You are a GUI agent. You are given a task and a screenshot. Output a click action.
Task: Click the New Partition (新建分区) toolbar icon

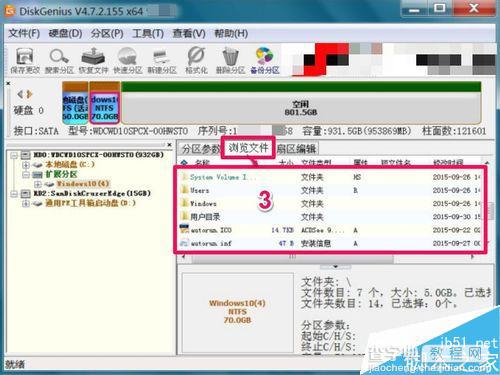[x=162, y=61]
